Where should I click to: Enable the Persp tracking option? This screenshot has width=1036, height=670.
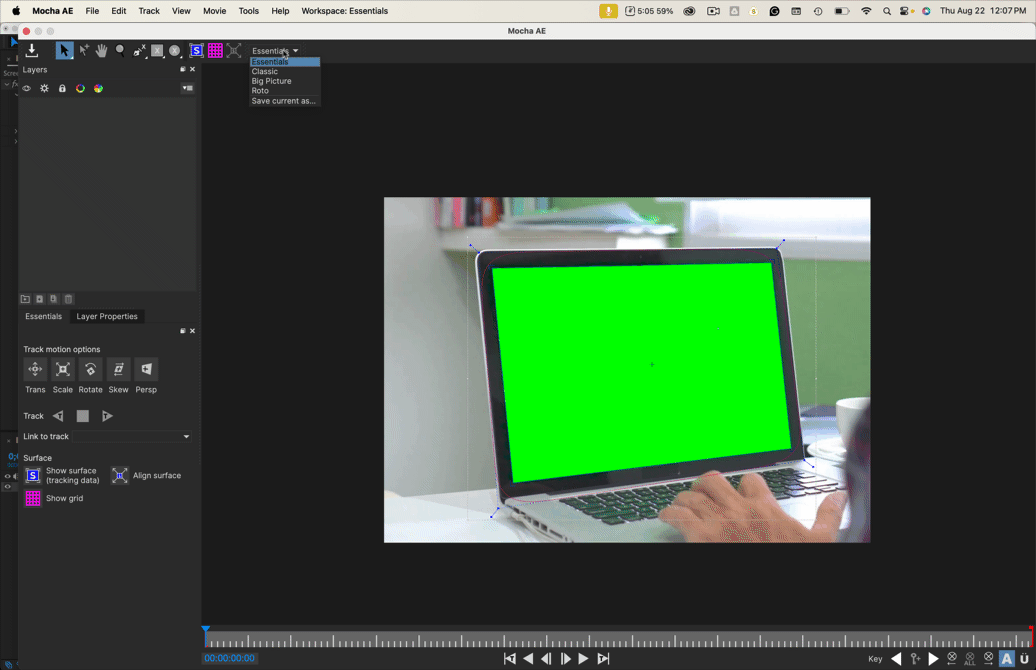coord(146,369)
